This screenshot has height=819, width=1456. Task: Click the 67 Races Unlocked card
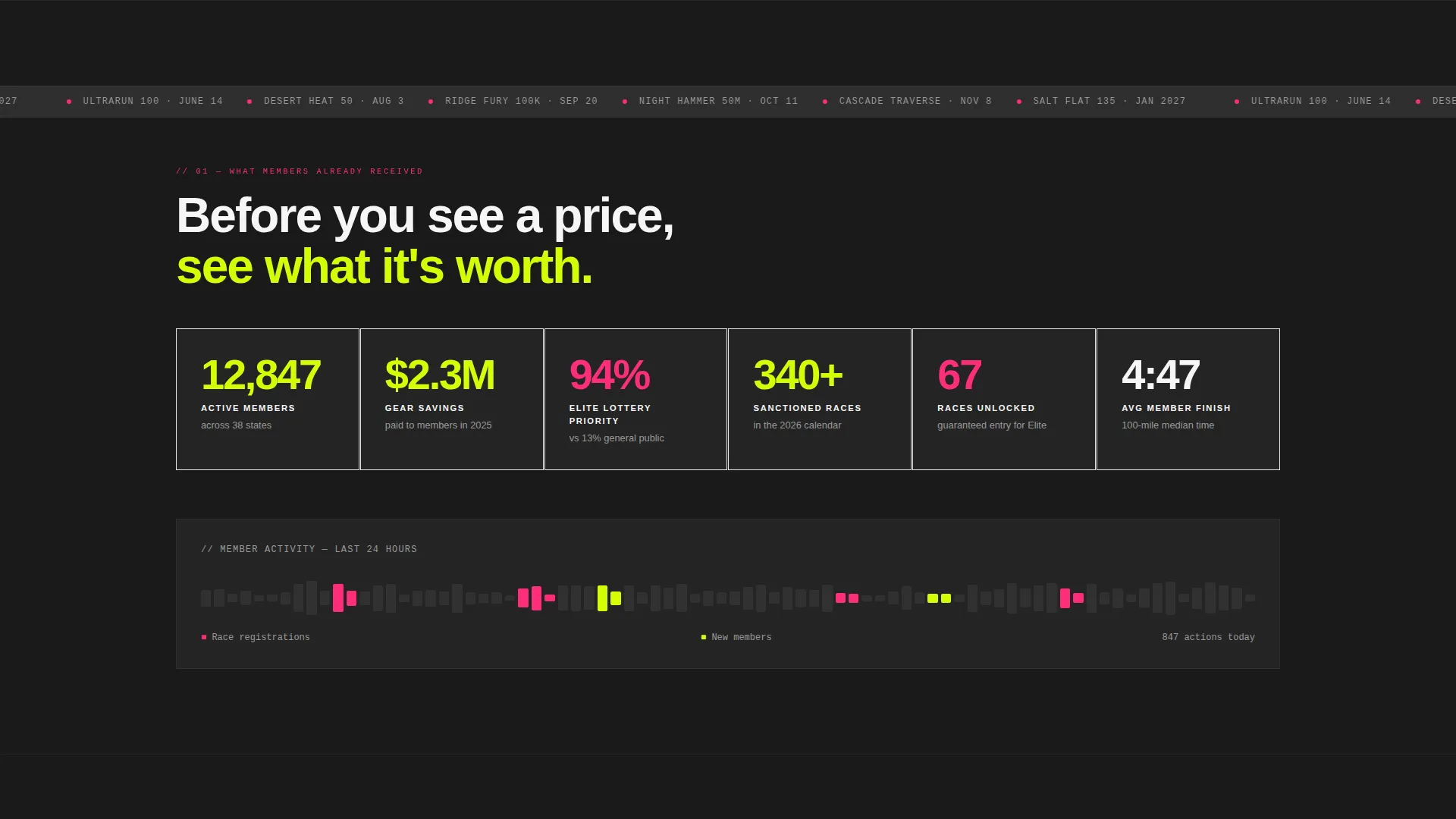(1004, 399)
